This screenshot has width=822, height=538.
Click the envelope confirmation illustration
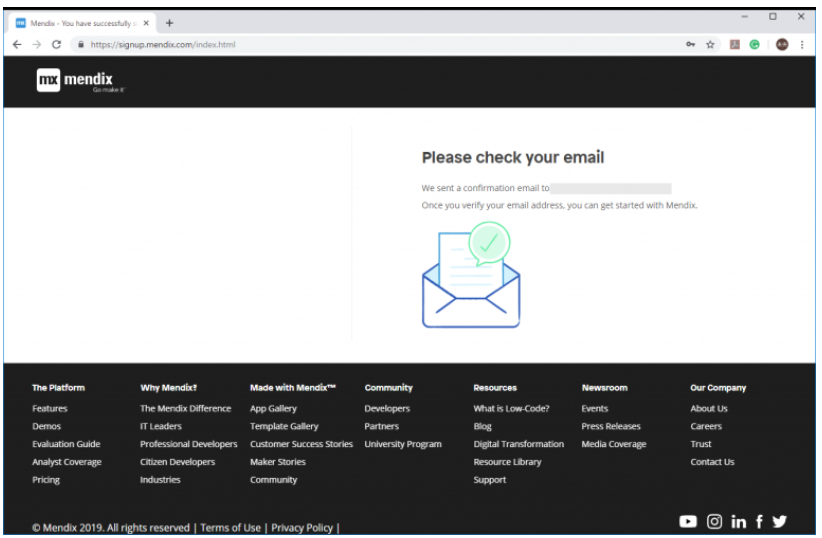[x=471, y=275]
